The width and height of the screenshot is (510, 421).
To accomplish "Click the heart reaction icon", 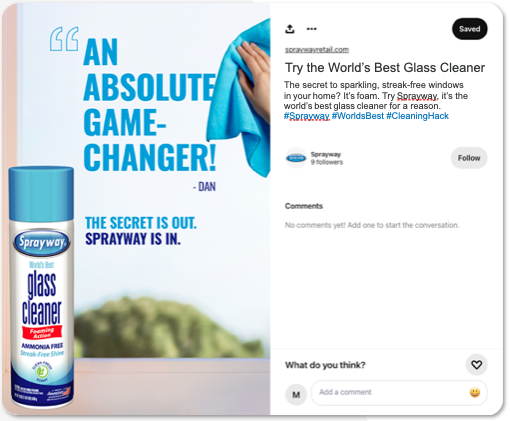I will pos(476,365).
